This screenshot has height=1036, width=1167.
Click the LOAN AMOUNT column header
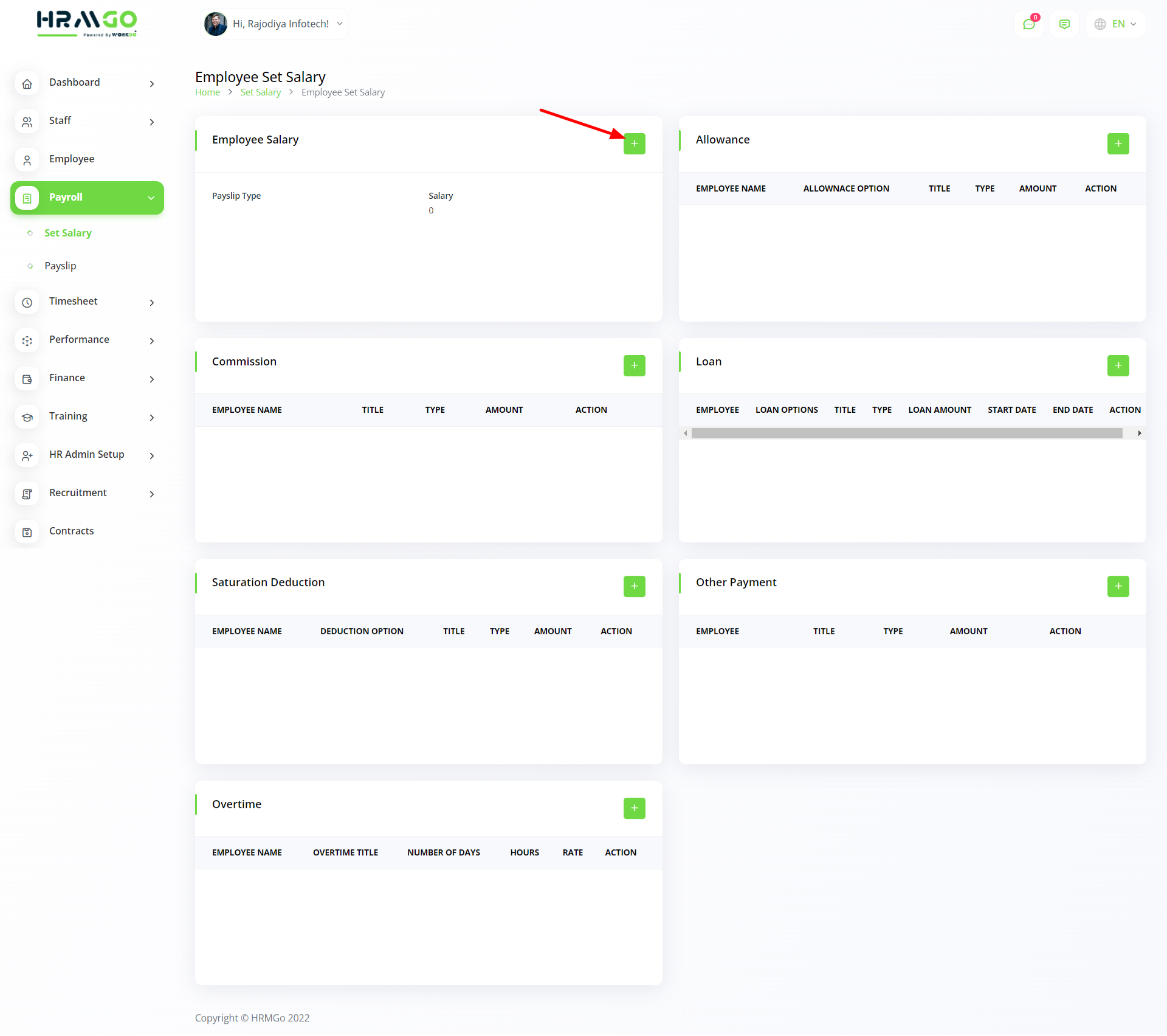click(940, 410)
